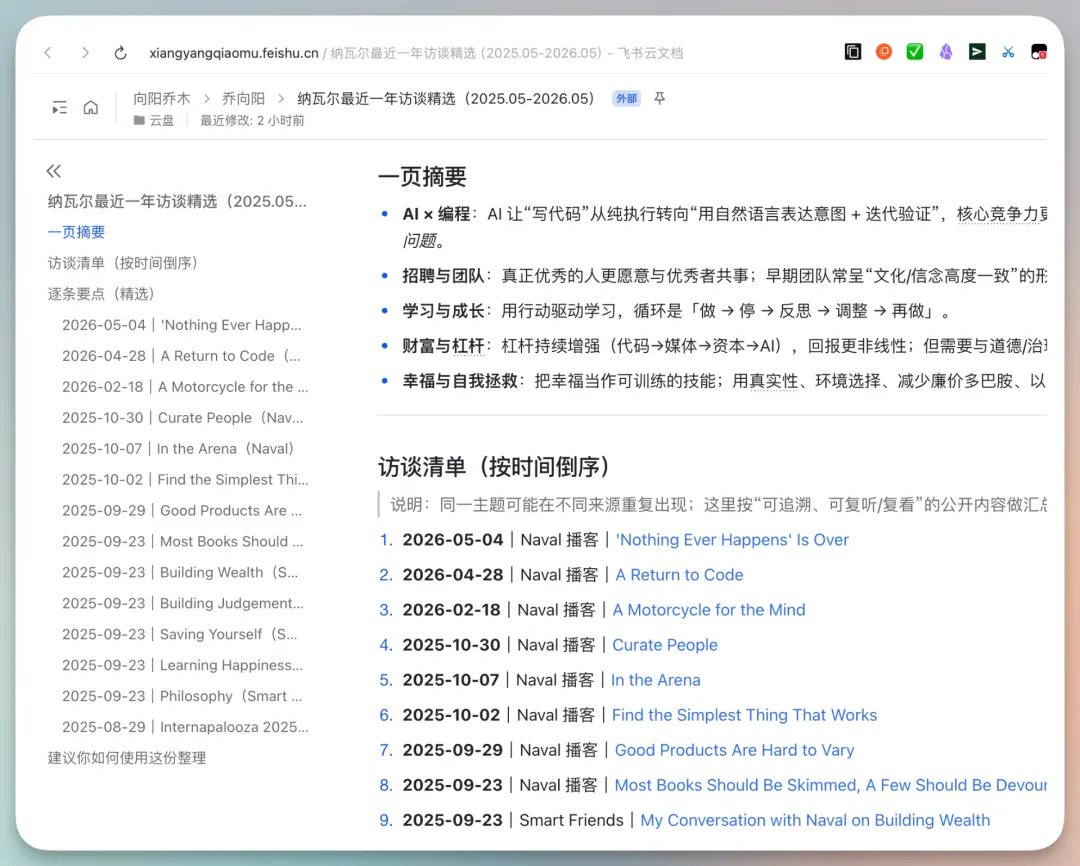The image size is (1080, 866).
Task: Open 乔向阳 in the breadcrumb
Action: coord(243,99)
